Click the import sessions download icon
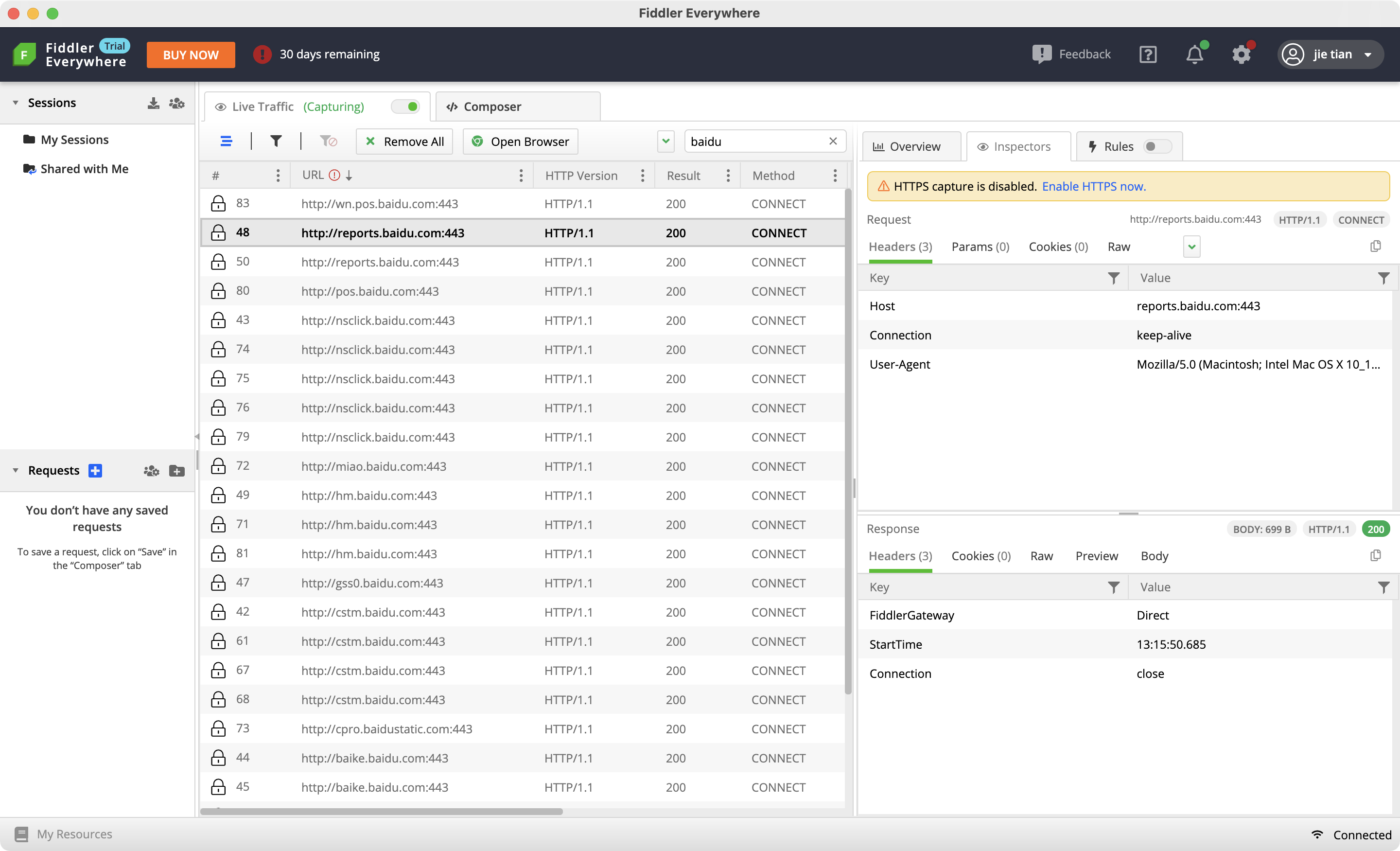Viewport: 1400px width, 851px height. click(153, 103)
